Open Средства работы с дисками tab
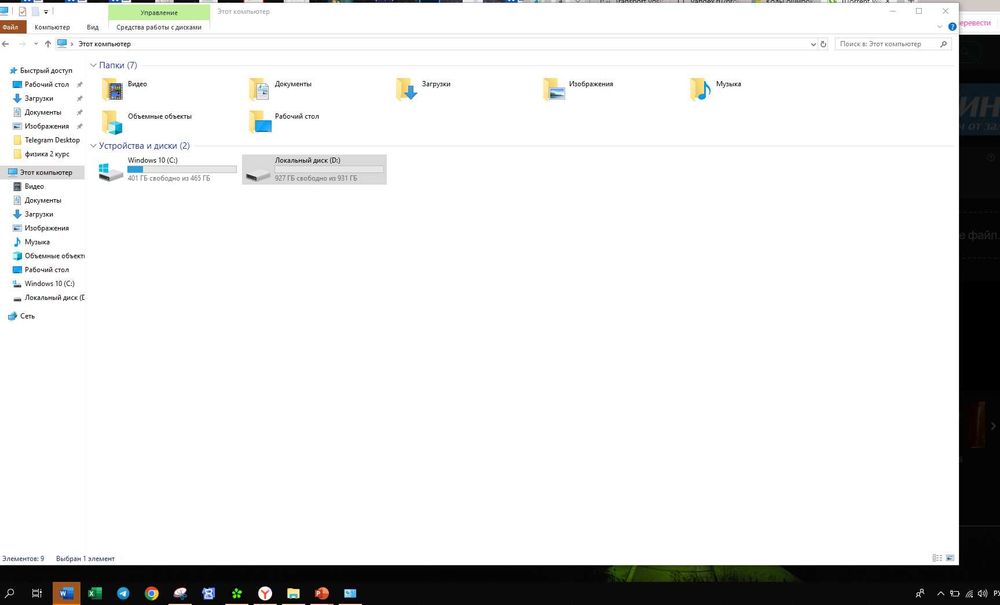Image resolution: width=1000 pixels, height=605 pixels. (159, 27)
